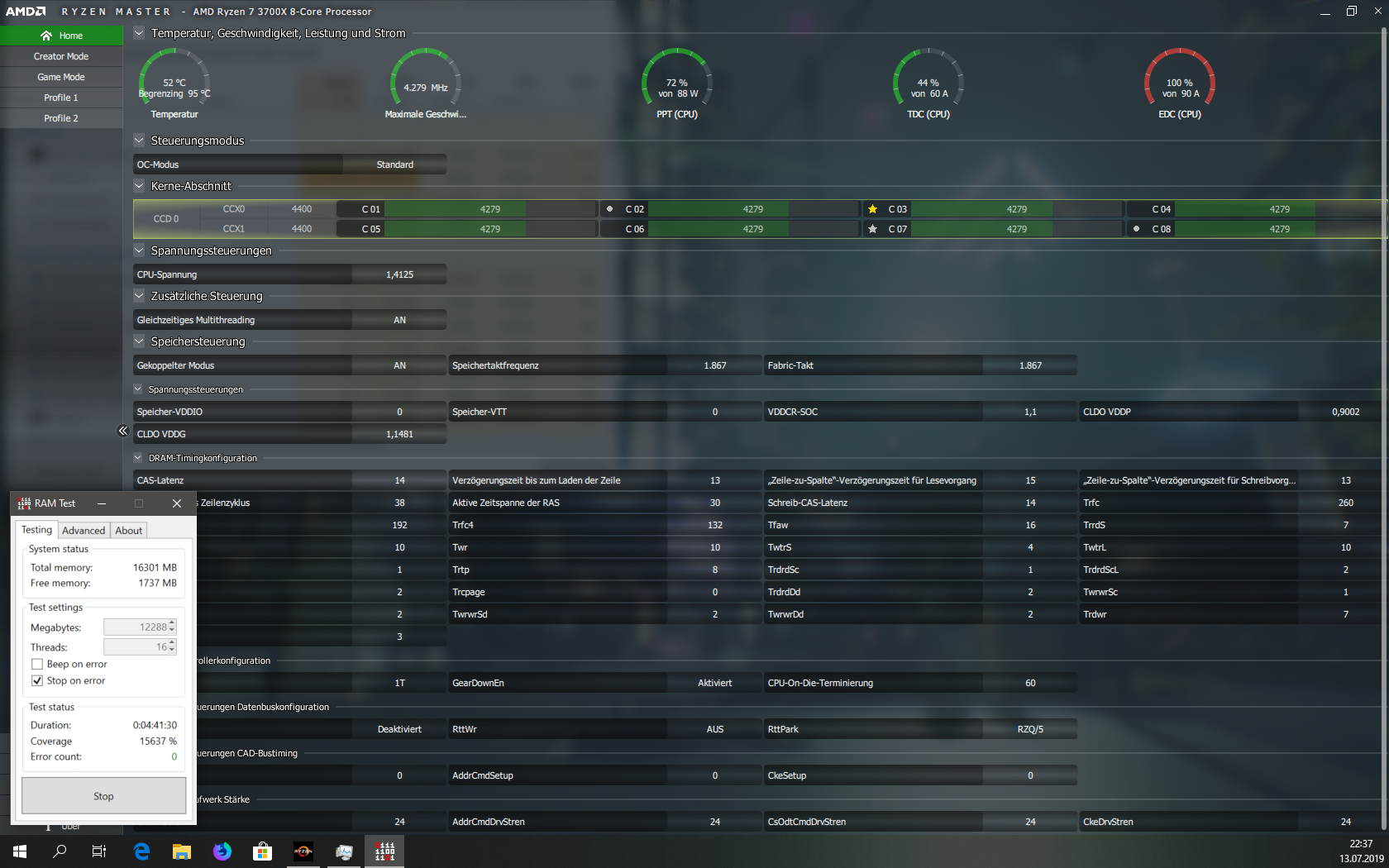The height and width of the screenshot is (868, 1389).
Task: Click the VDDCR-SOC value 1,1
Action: pos(1030,412)
